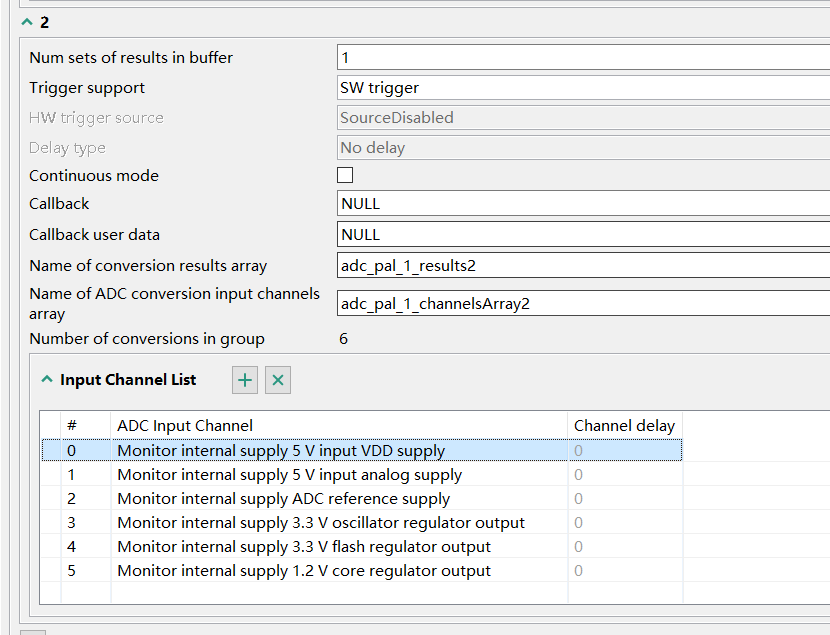
Task: Click channel delay value for row 1
Action: (579, 475)
